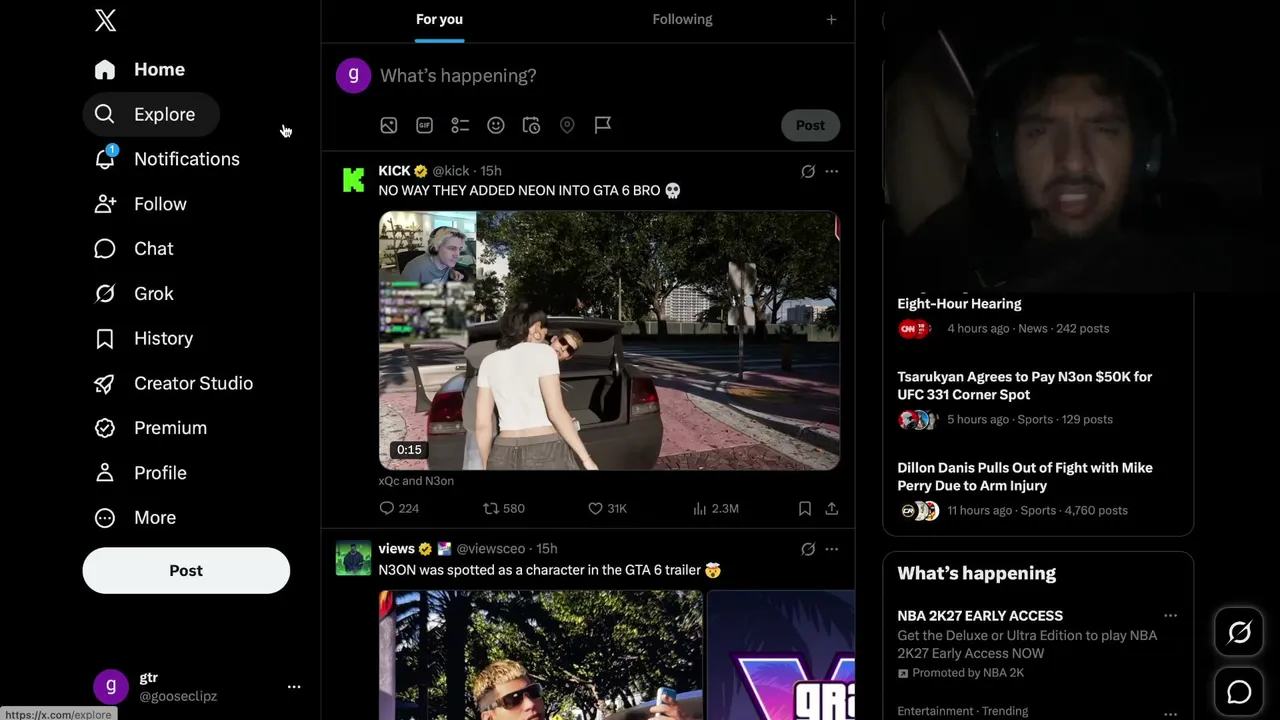The height and width of the screenshot is (720, 1280).
Task: Open History bookmark item
Action: coord(144,338)
